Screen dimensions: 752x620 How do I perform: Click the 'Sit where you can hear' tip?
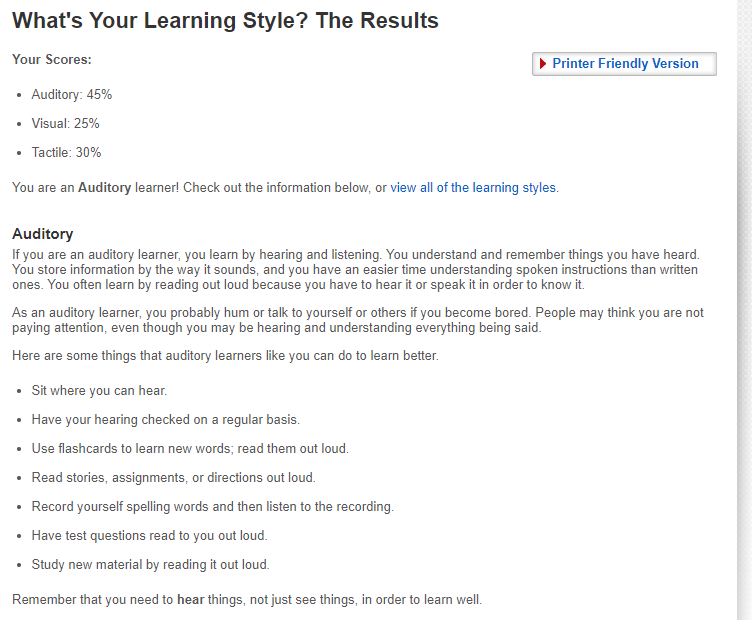(x=99, y=391)
